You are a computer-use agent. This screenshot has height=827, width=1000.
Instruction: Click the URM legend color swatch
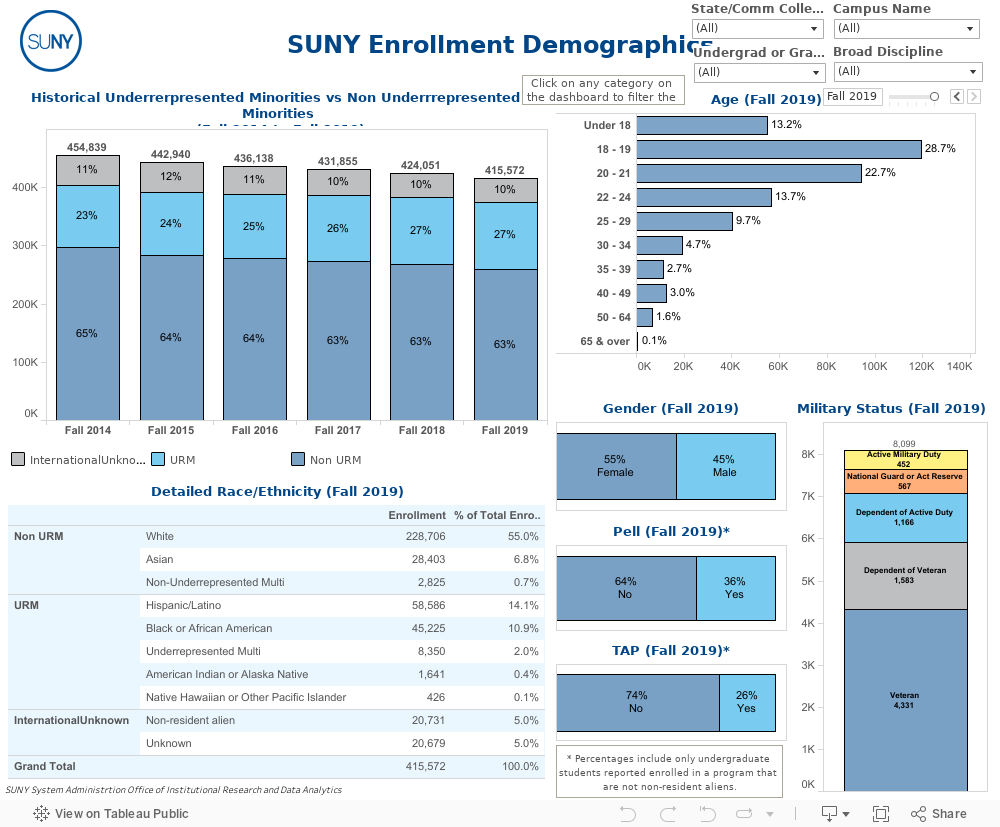[x=158, y=459]
